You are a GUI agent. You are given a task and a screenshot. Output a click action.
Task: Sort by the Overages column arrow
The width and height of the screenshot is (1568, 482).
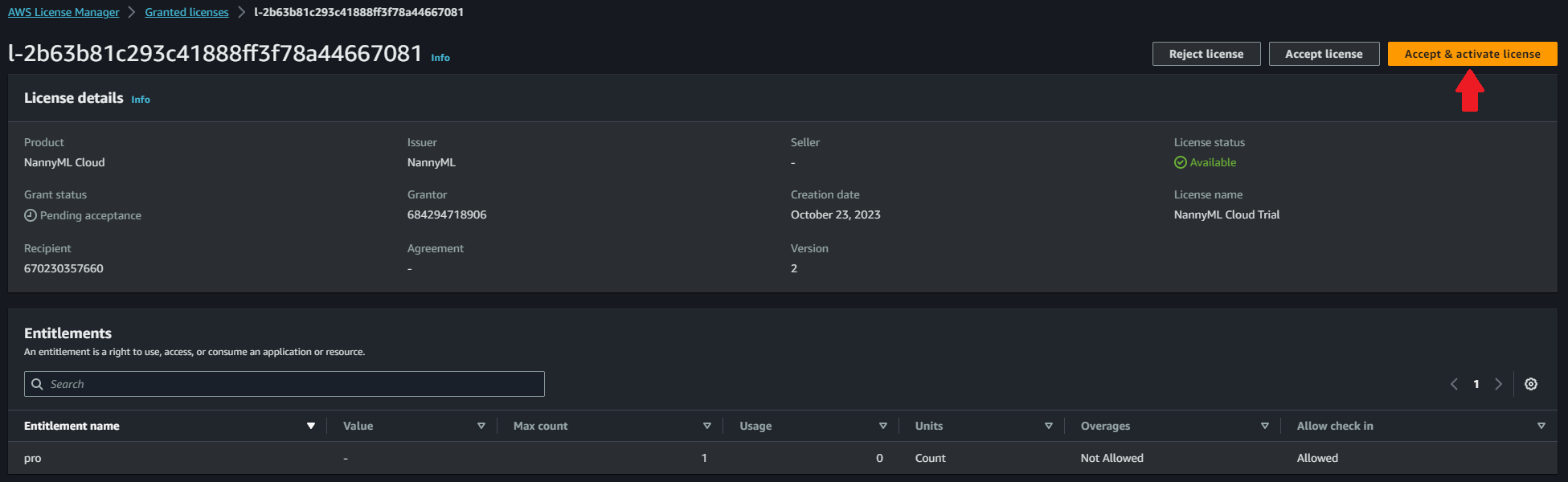[x=1265, y=426]
